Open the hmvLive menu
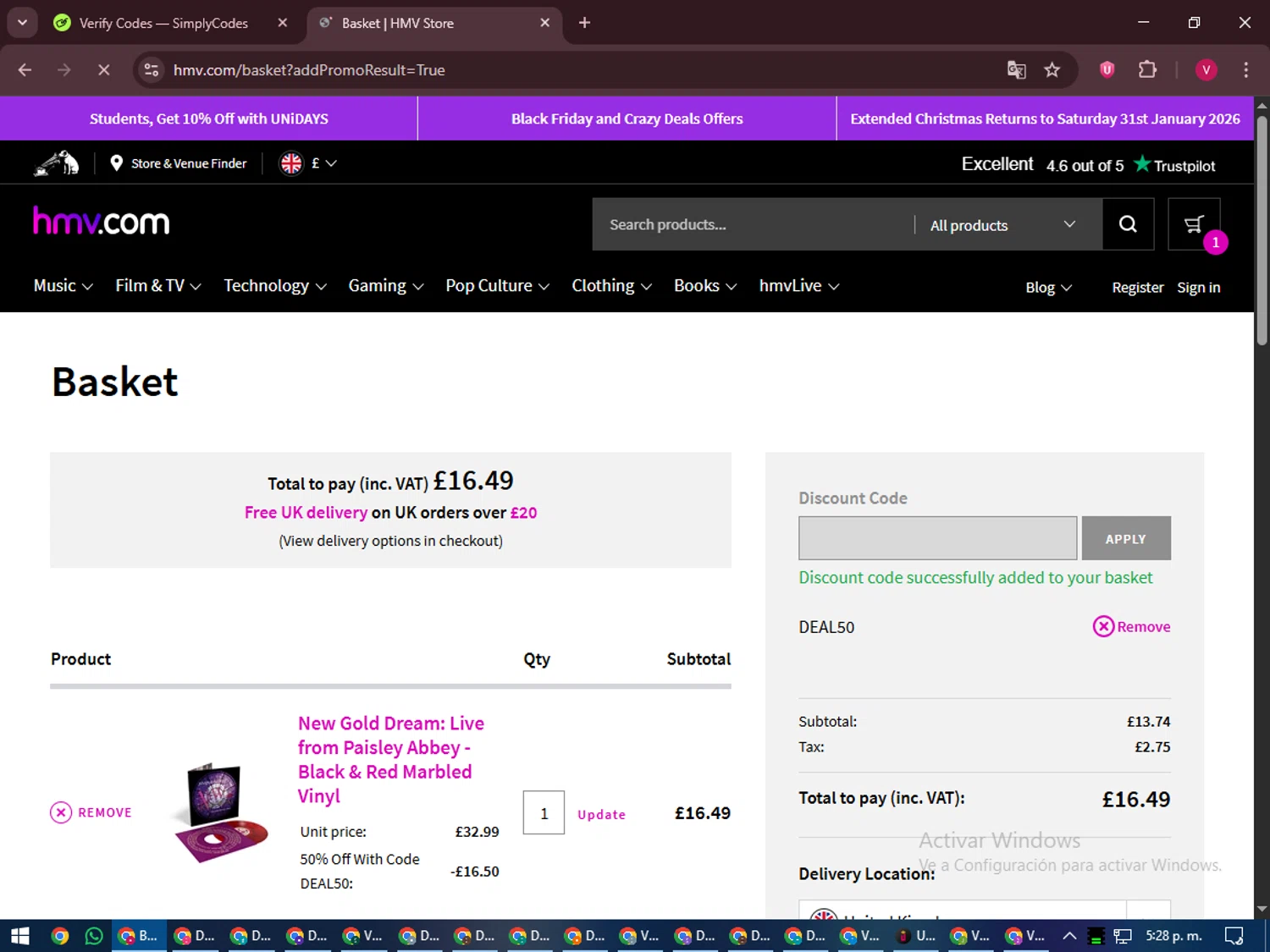This screenshot has height=952, width=1270. pyautogui.click(x=799, y=286)
